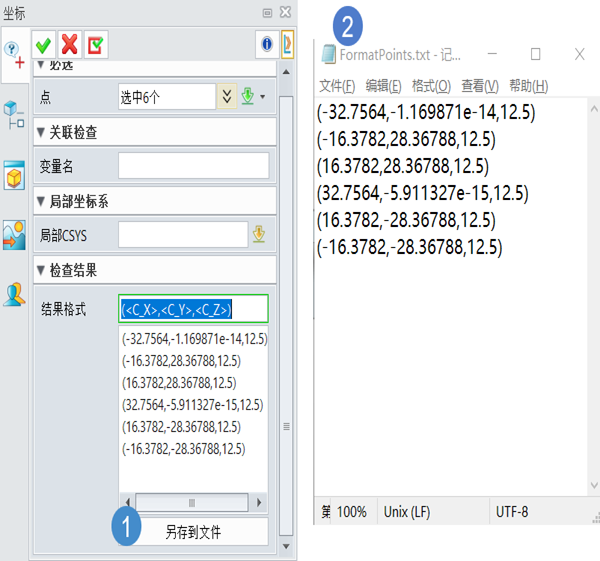Select result row (32.7564,-5.911327e-15,12.5) in panel
Screen dimensions: 600x561
(x=192, y=405)
